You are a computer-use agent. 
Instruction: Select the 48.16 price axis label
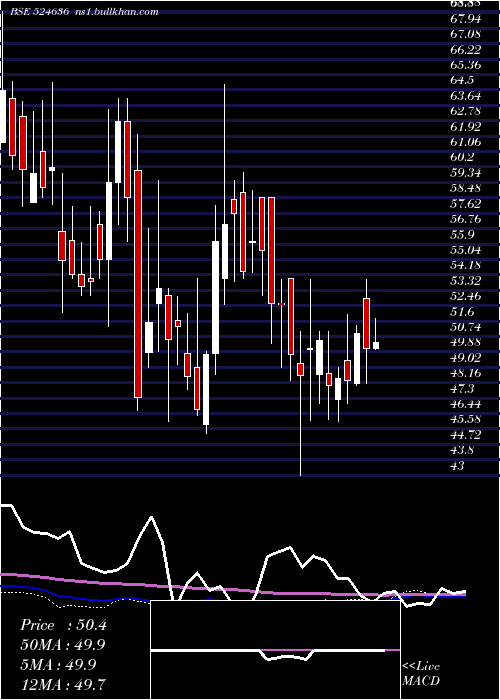click(x=466, y=373)
